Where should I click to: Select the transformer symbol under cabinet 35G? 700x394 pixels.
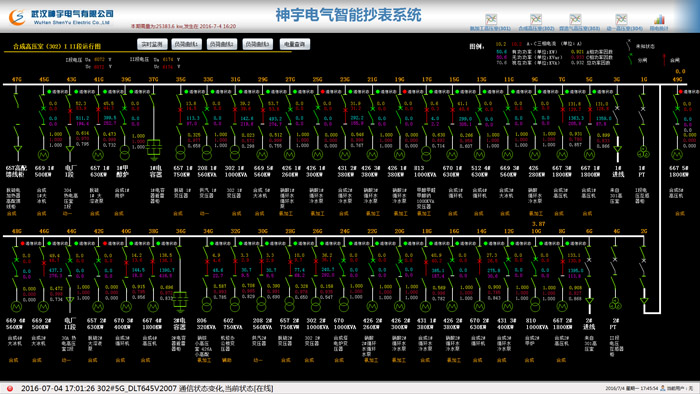[180, 153]
